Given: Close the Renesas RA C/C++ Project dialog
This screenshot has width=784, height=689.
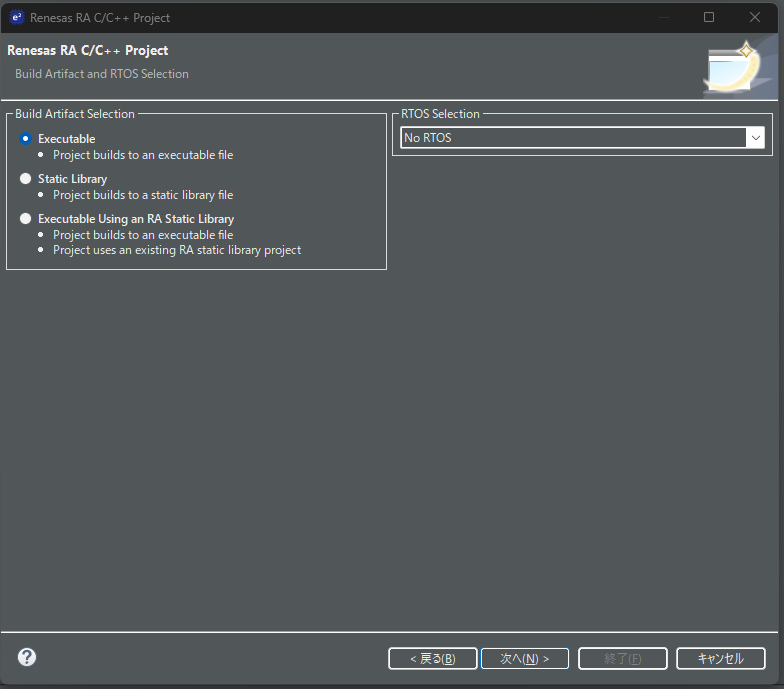Looking at the screenshot, I should pyautogui.click(x=754, y=18).
